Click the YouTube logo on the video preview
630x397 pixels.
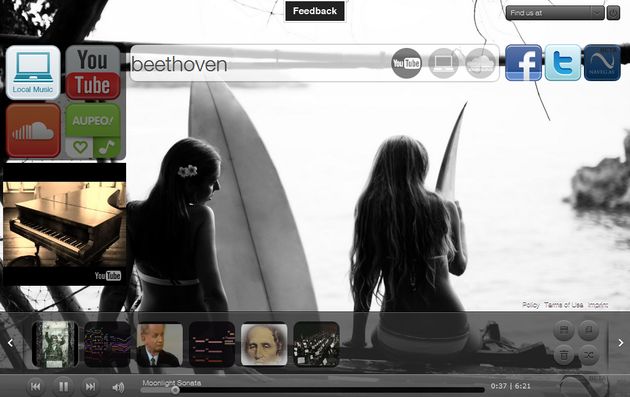click(108, 275)
